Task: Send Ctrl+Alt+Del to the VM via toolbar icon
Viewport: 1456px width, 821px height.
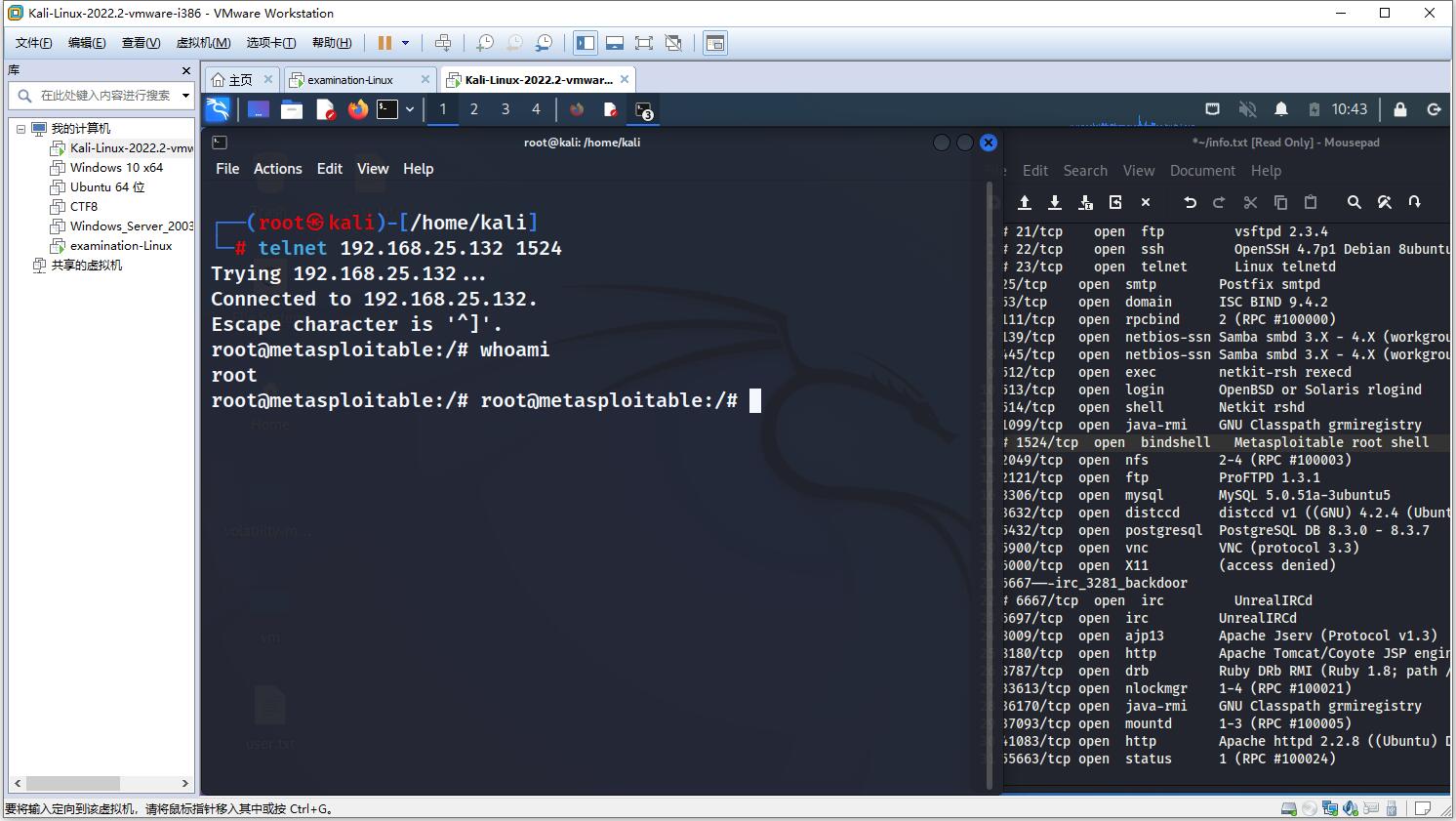Action: point(443,43)
